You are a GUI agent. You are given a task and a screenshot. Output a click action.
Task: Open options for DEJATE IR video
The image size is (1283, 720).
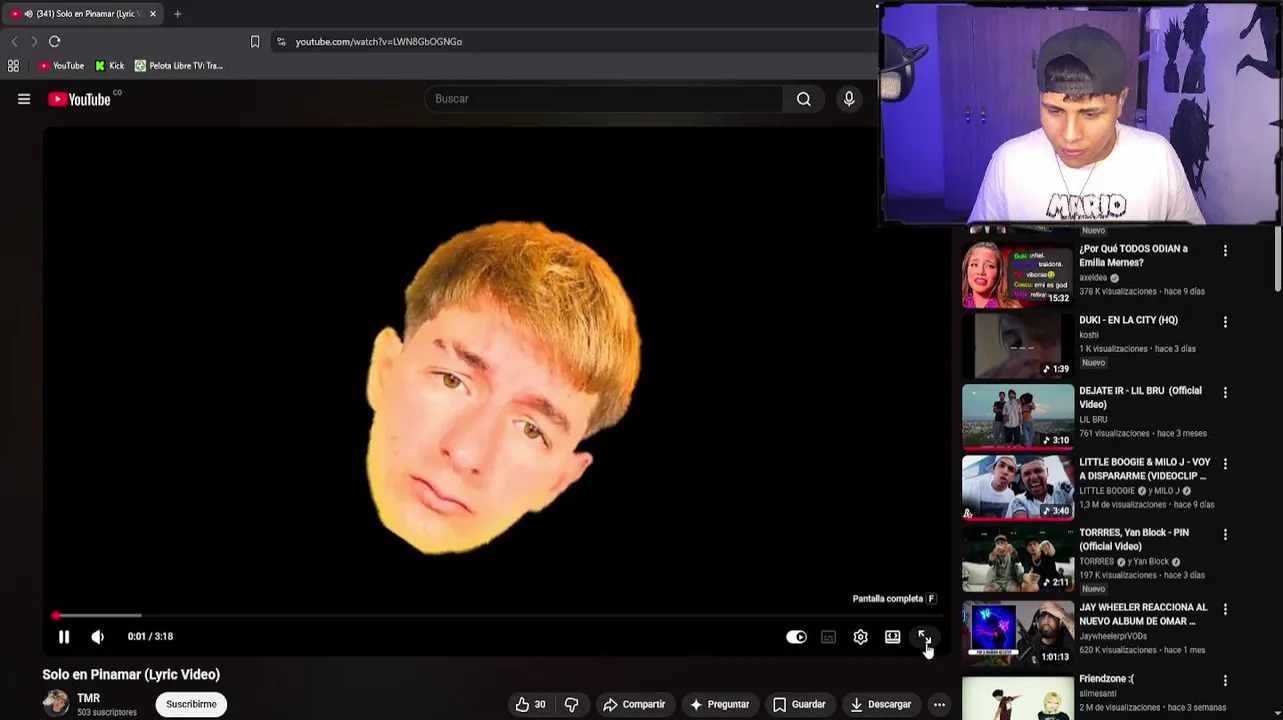1225,393
